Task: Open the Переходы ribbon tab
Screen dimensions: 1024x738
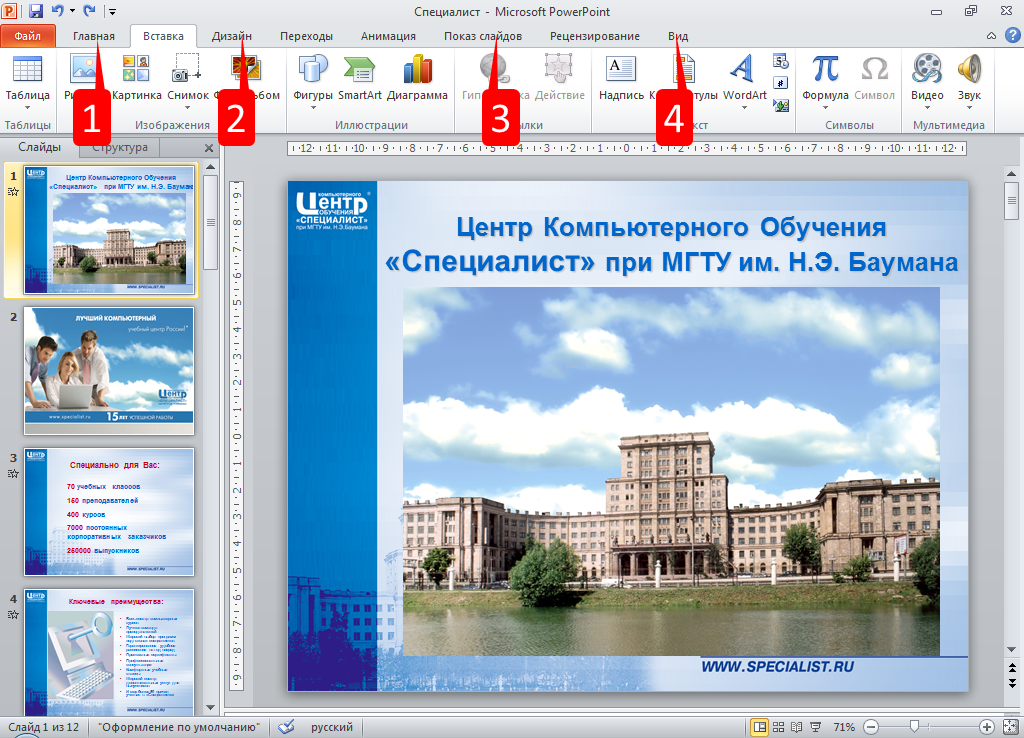Action: point(306,36)
